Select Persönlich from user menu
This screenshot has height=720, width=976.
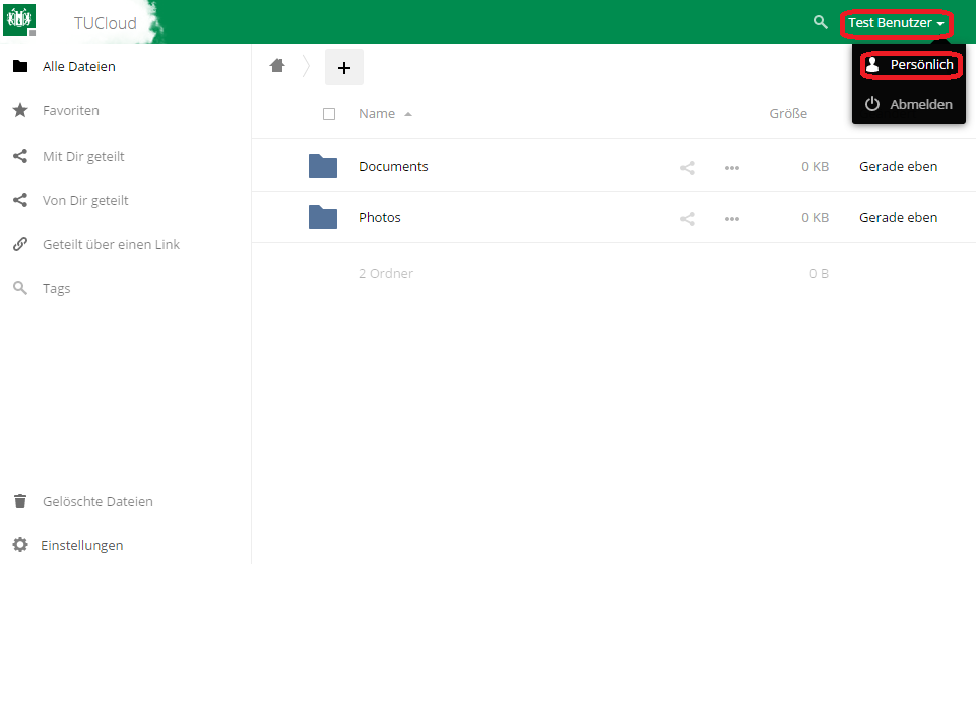pyautogui.click(x=910, y=65)
